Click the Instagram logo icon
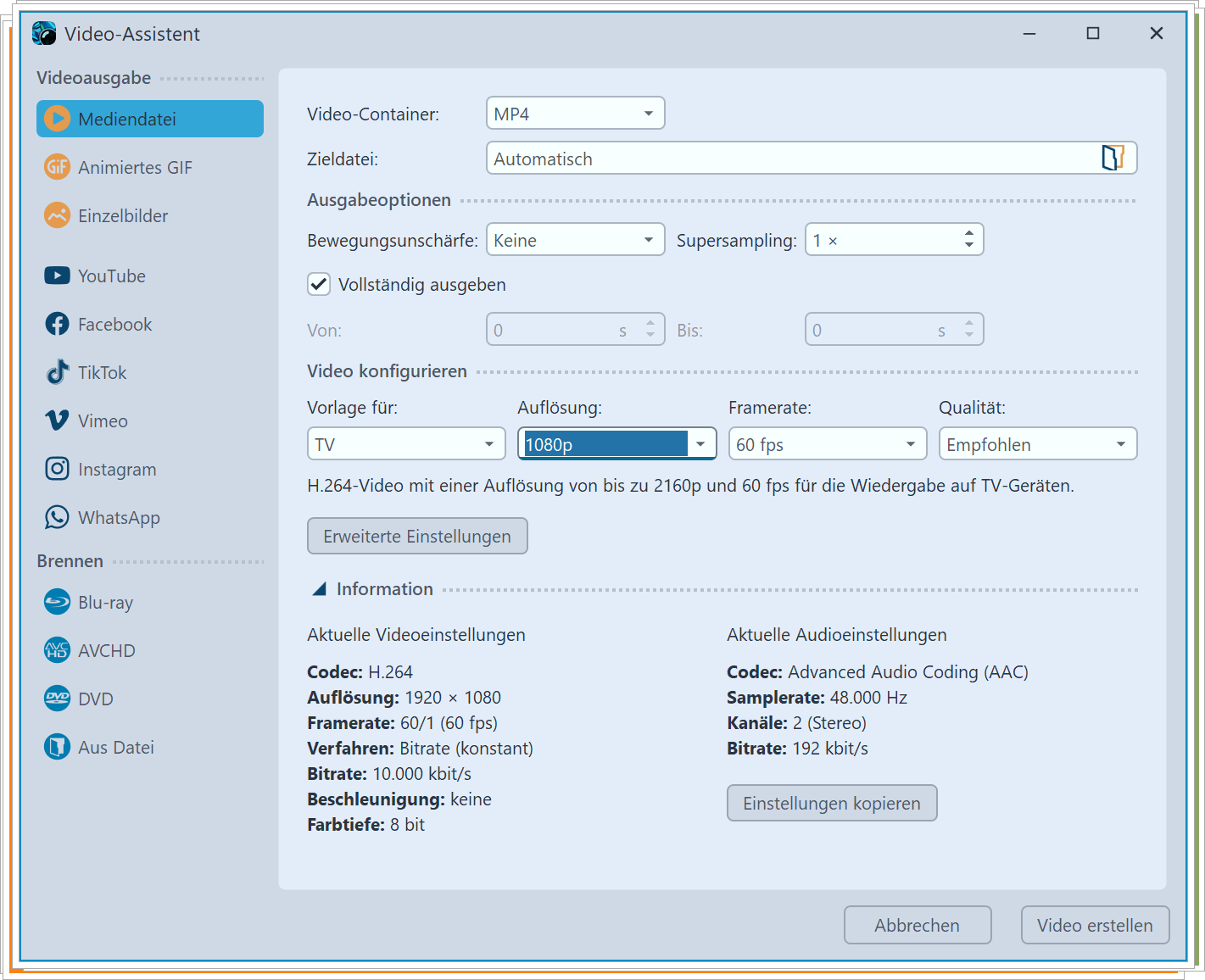The image size is (1205, 980). 57,469
